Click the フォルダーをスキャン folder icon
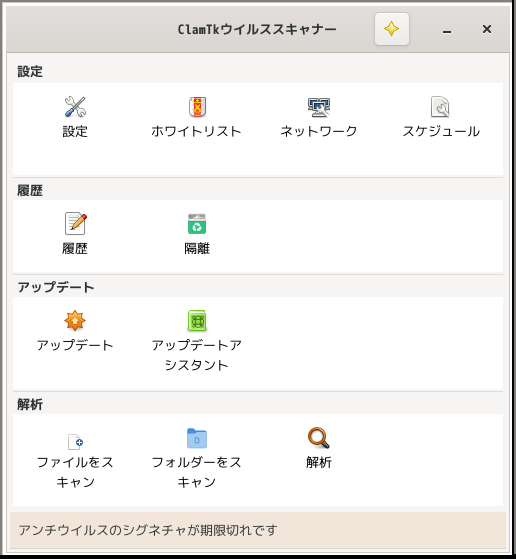The width and height of the screenshot is (516, 559). pyautogui.click(x=197, y=438)
